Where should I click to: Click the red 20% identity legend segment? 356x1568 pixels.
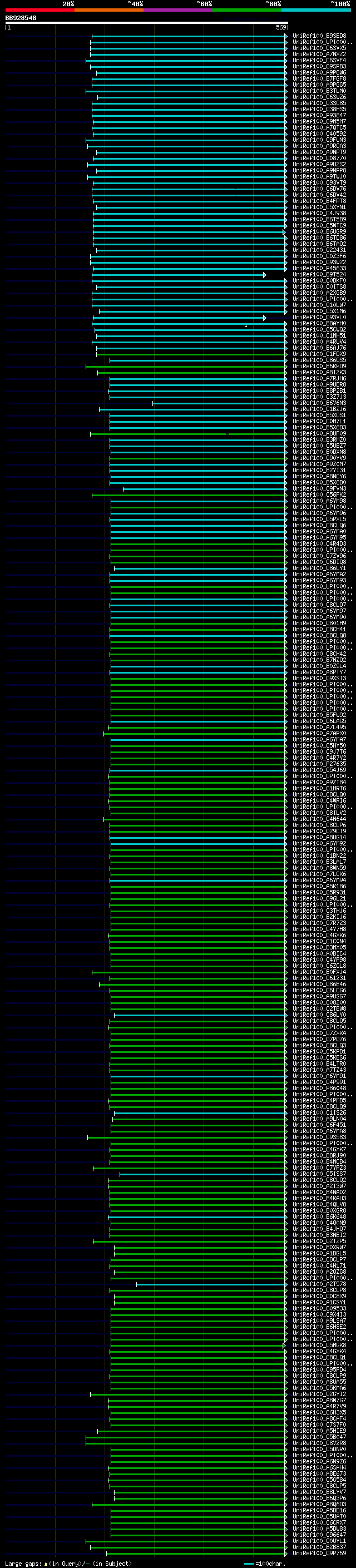(x=39, y=10)
